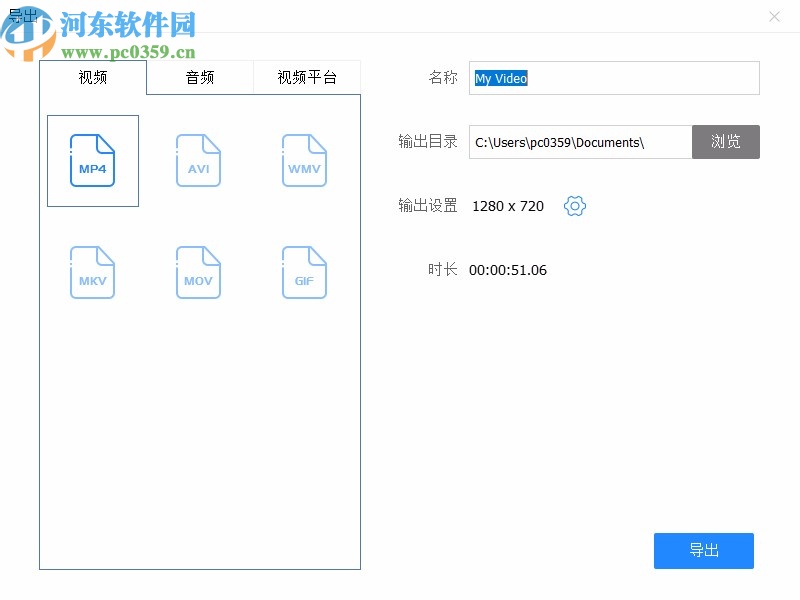Select the MKV format icon
This screenshot has height=600, width=800.
(92, 271)
